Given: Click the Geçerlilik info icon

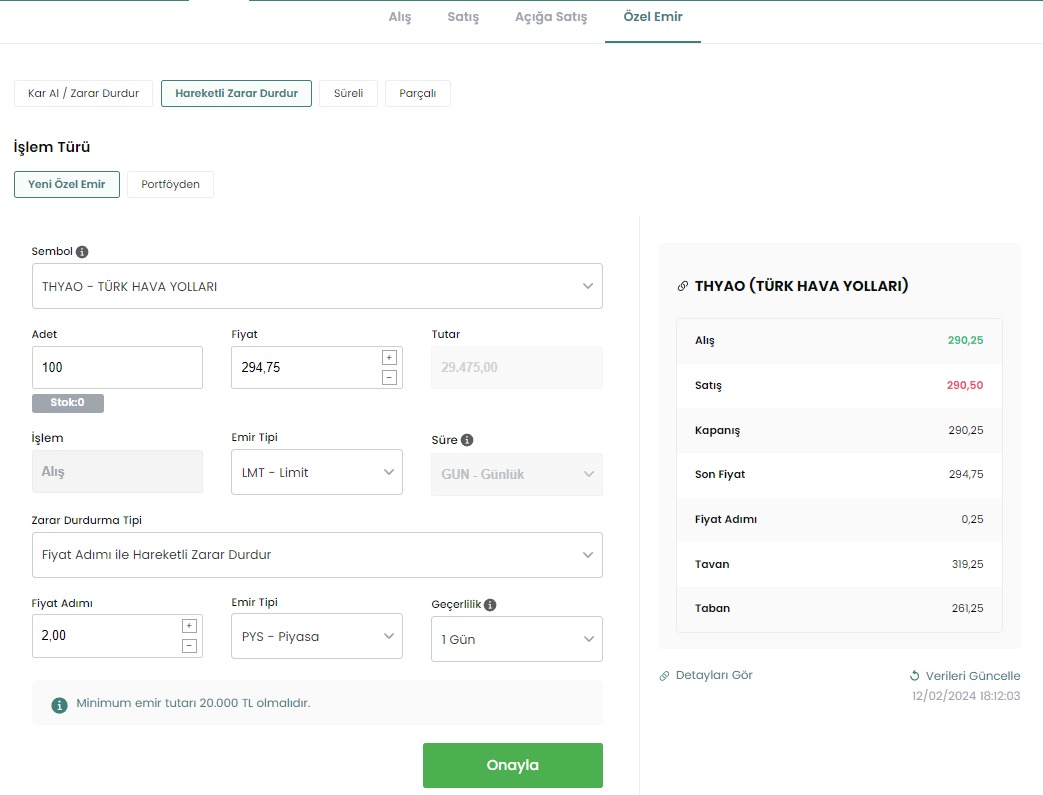Looking at the screenshot, I should click(490, 605).
